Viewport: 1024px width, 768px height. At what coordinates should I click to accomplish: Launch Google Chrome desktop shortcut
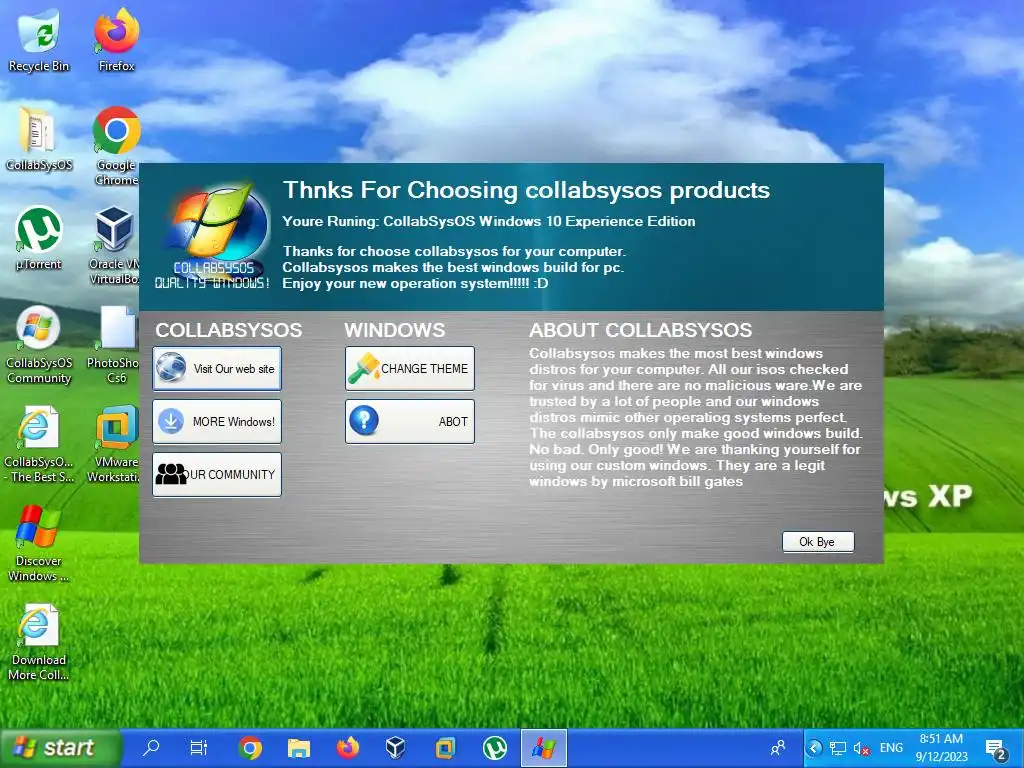(x=116, y=146)
